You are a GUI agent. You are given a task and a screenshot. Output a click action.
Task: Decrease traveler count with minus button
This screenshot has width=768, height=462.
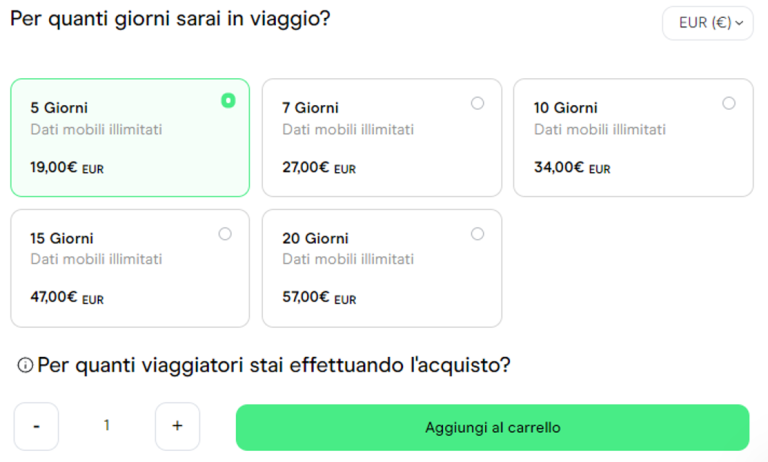pos(37,426)
